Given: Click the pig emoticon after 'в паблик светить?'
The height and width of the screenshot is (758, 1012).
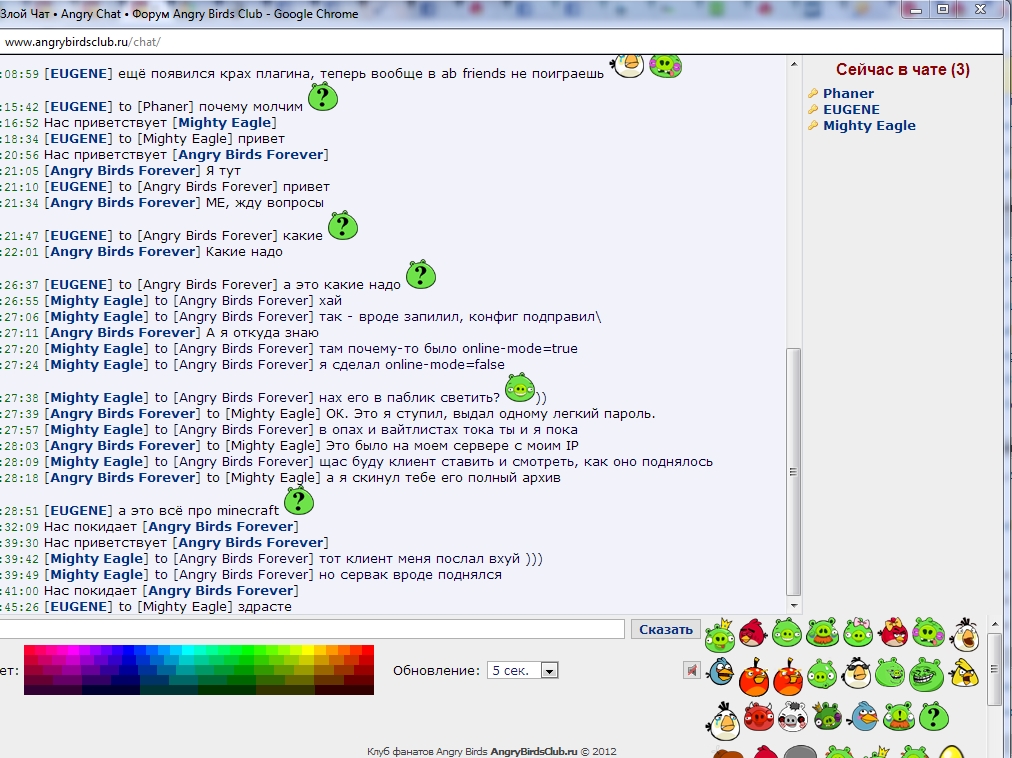Looking at the screenshot, I should (x=520, y=388).
